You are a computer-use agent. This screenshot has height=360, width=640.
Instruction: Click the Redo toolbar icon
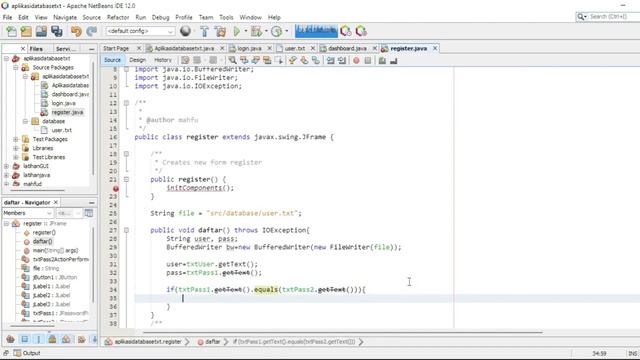(x=91, y=31)
